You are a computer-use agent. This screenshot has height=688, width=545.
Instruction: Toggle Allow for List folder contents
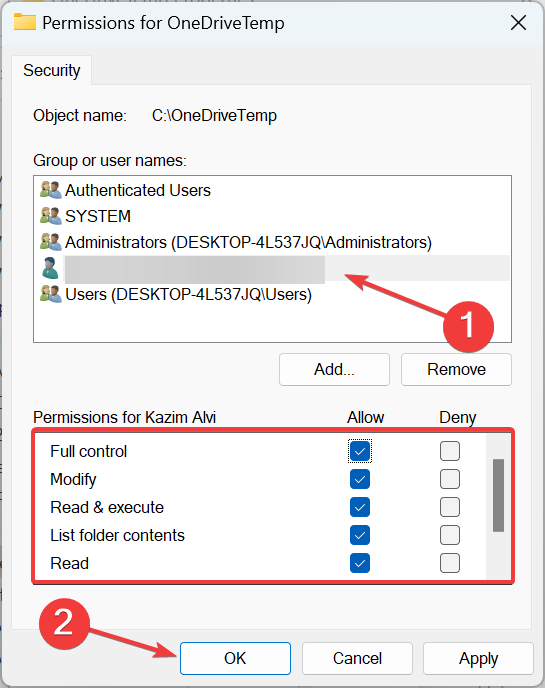[360, 535]
